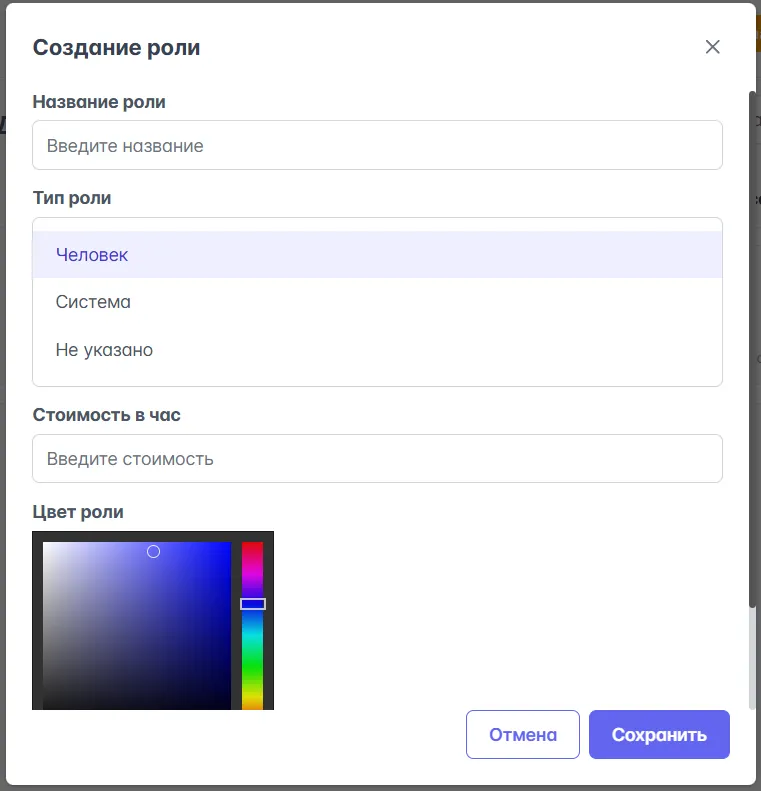Viewport: 761px width, 791px height.
Task: Click the Введите название input field
Action: [x=377, y=146]
